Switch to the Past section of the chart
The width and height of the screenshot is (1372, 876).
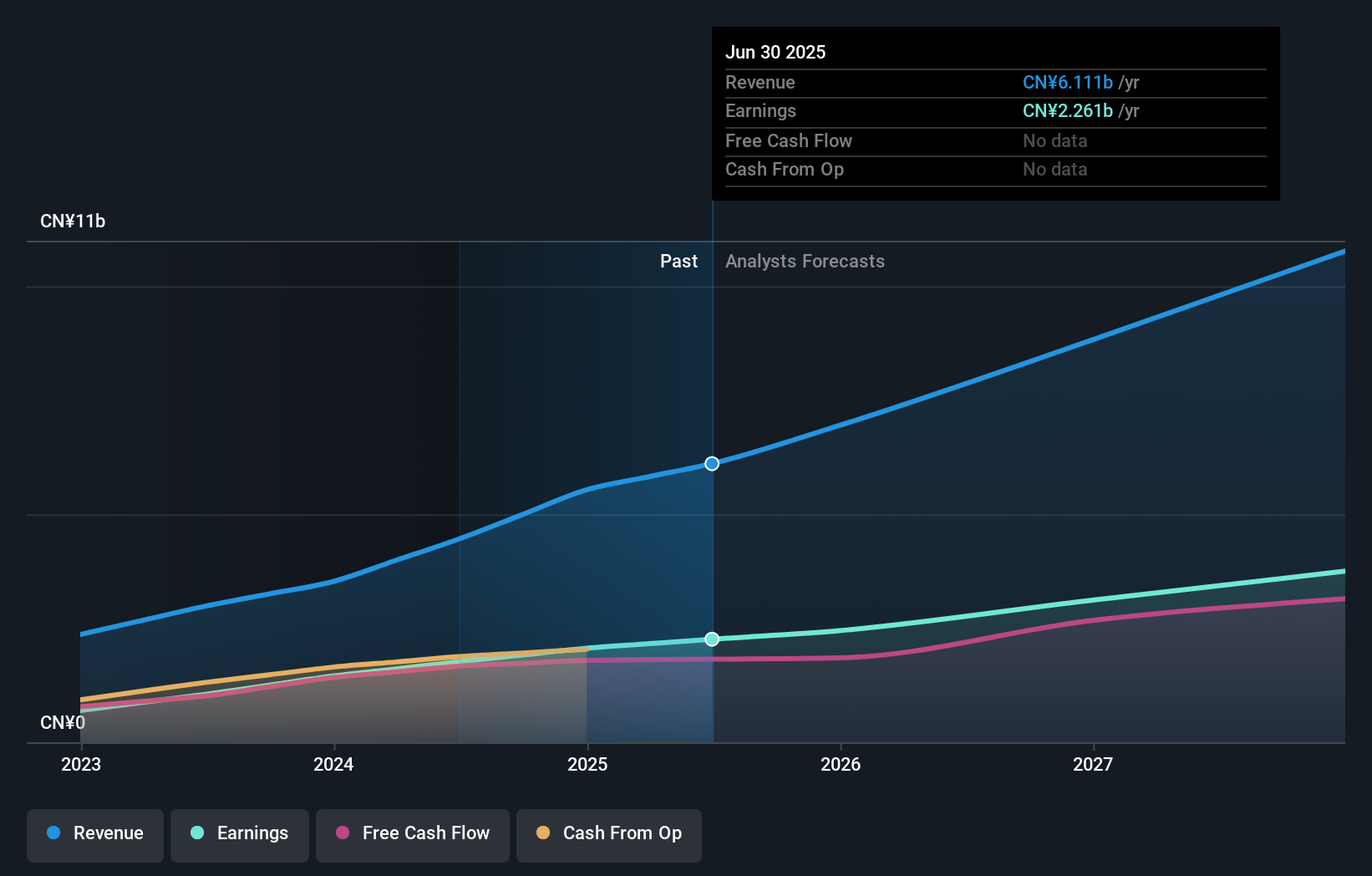click(x=678, y=261)
